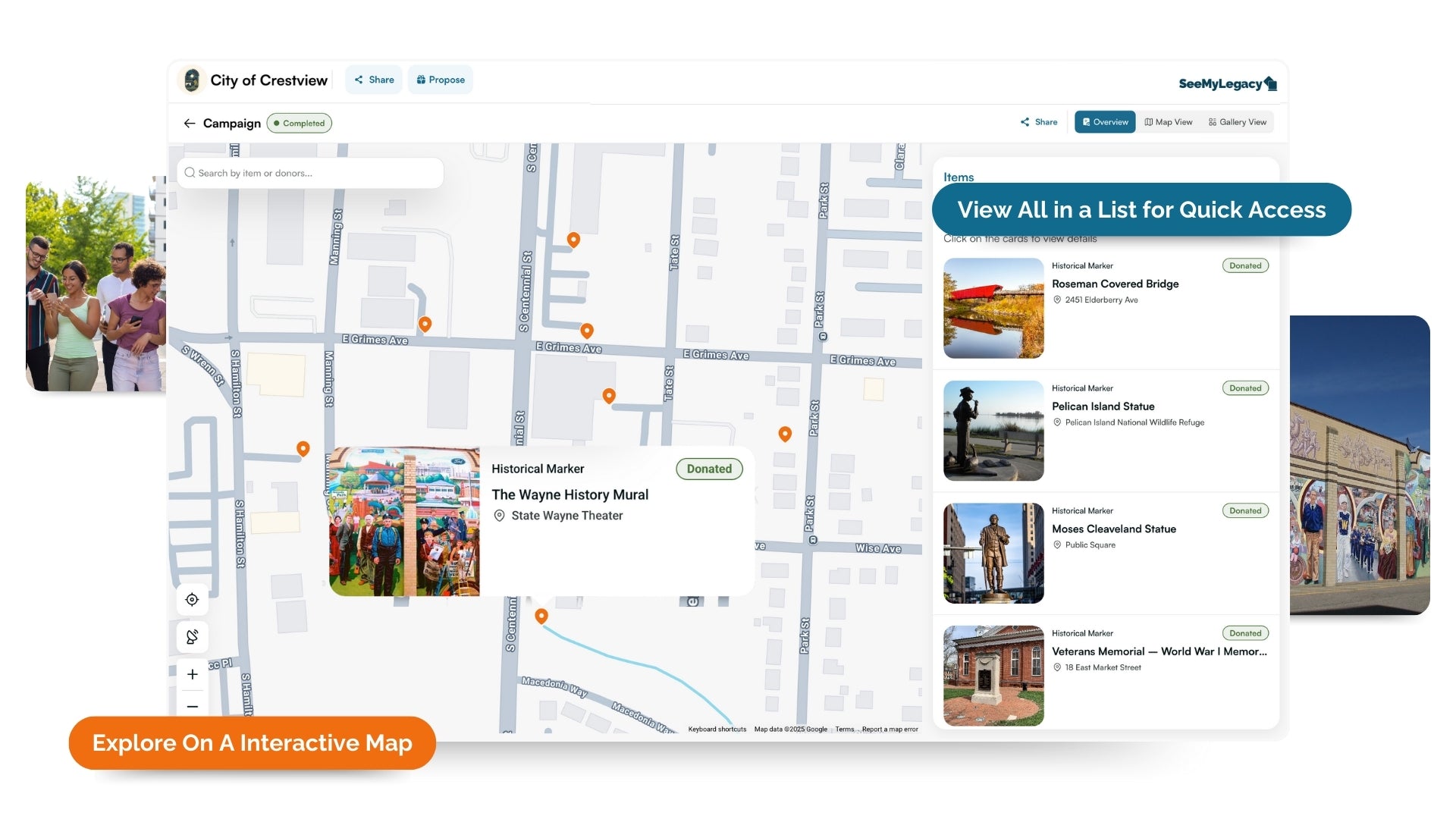Screen dimensions: 1456x819
Task: Click the 18 East Market Street address
Action: (1103, 668)
